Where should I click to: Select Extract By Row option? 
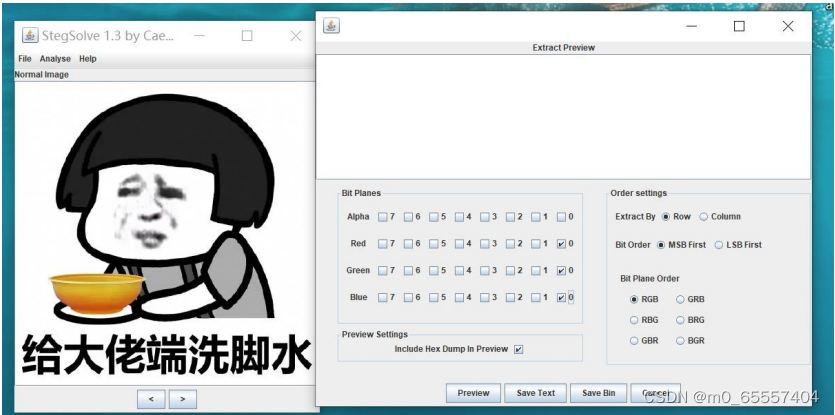tap(666, 216)
